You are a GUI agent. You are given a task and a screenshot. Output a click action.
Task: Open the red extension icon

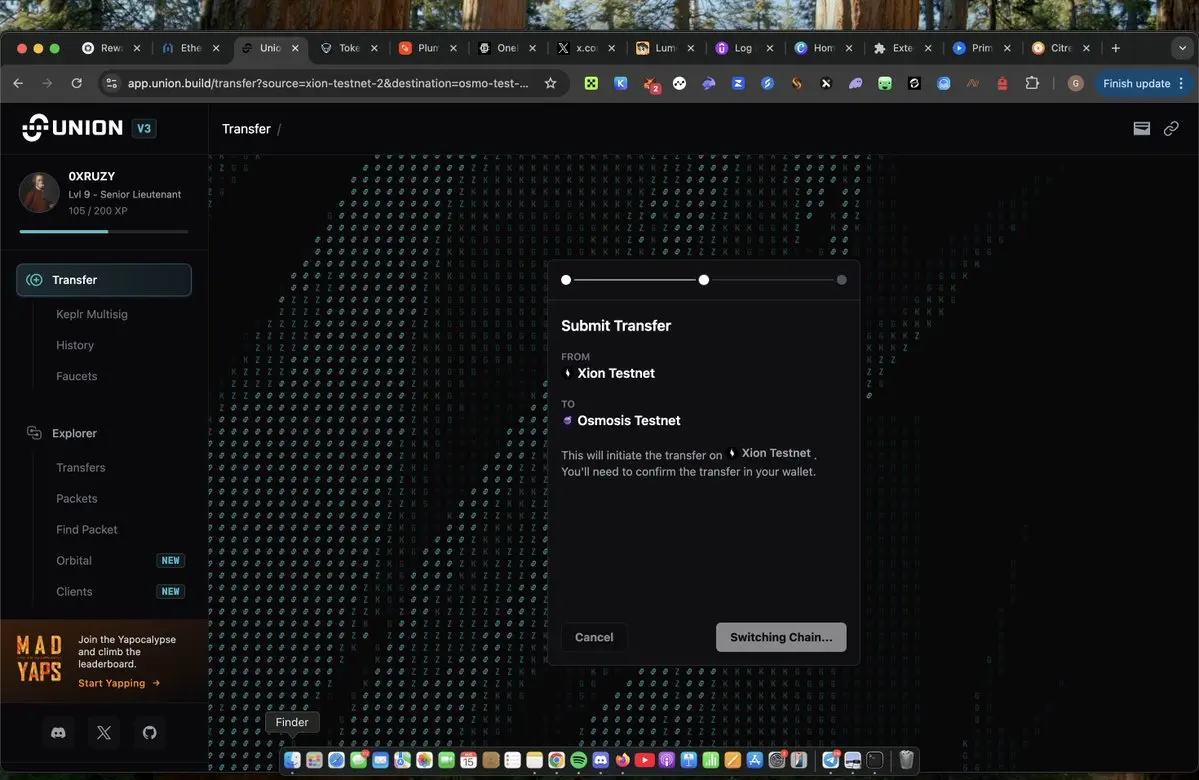click(x=1002, y=83)
